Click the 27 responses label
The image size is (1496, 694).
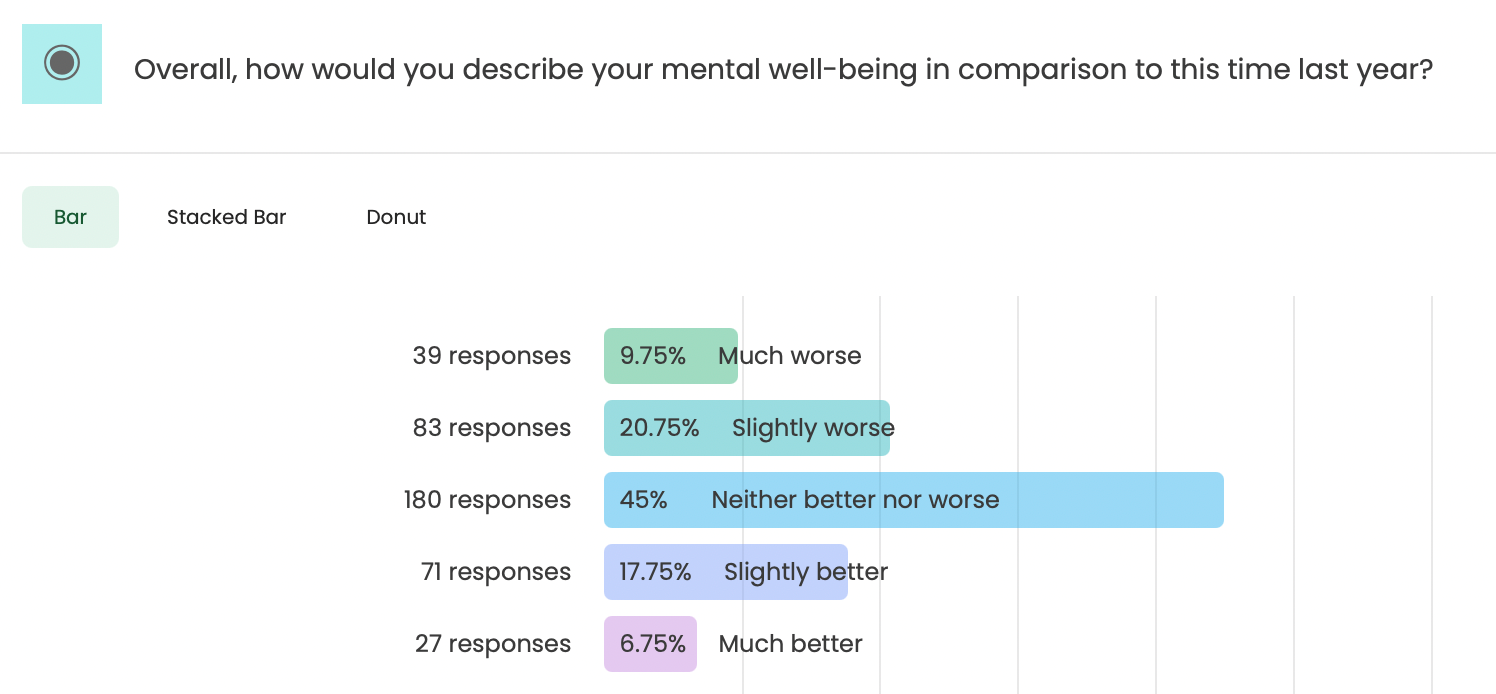point(493,644)
